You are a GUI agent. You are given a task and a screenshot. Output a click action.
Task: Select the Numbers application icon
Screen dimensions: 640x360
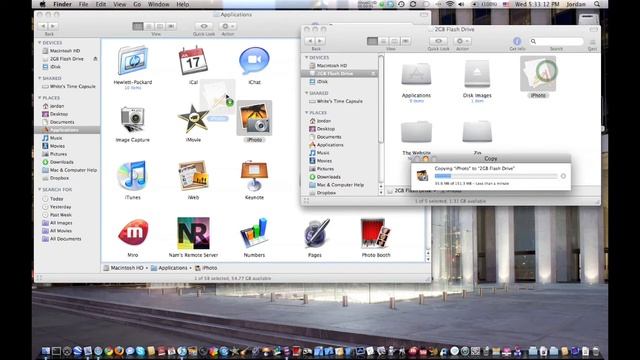tap(254, 233)
